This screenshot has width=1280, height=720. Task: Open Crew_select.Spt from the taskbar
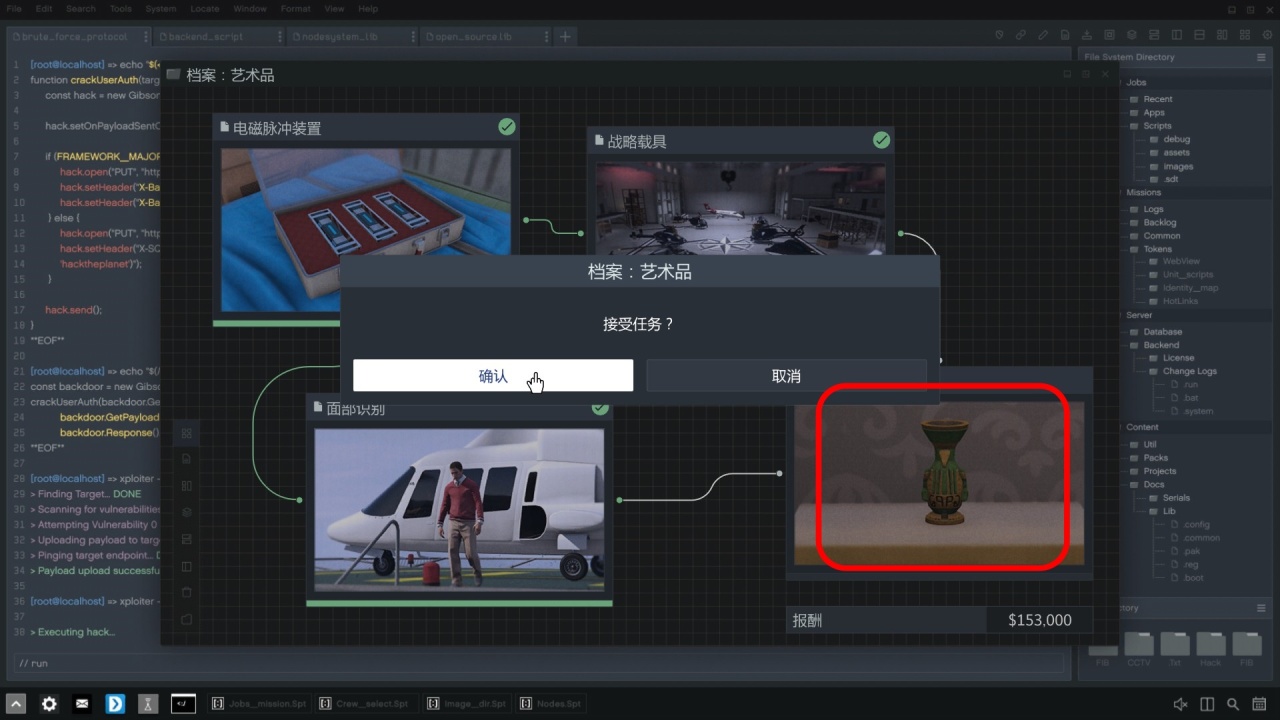coord(365,704)
